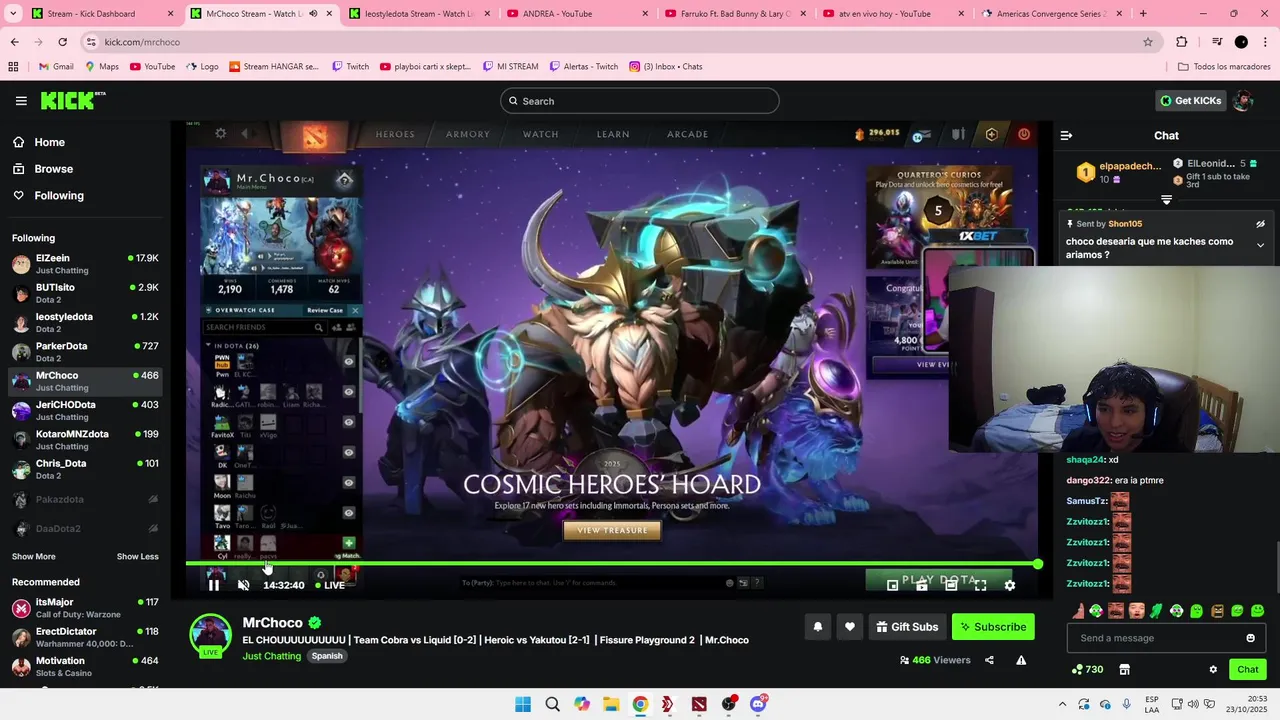1280x720 pixels.
Task: Focus the Kick Search field
Action: point(639,101)
